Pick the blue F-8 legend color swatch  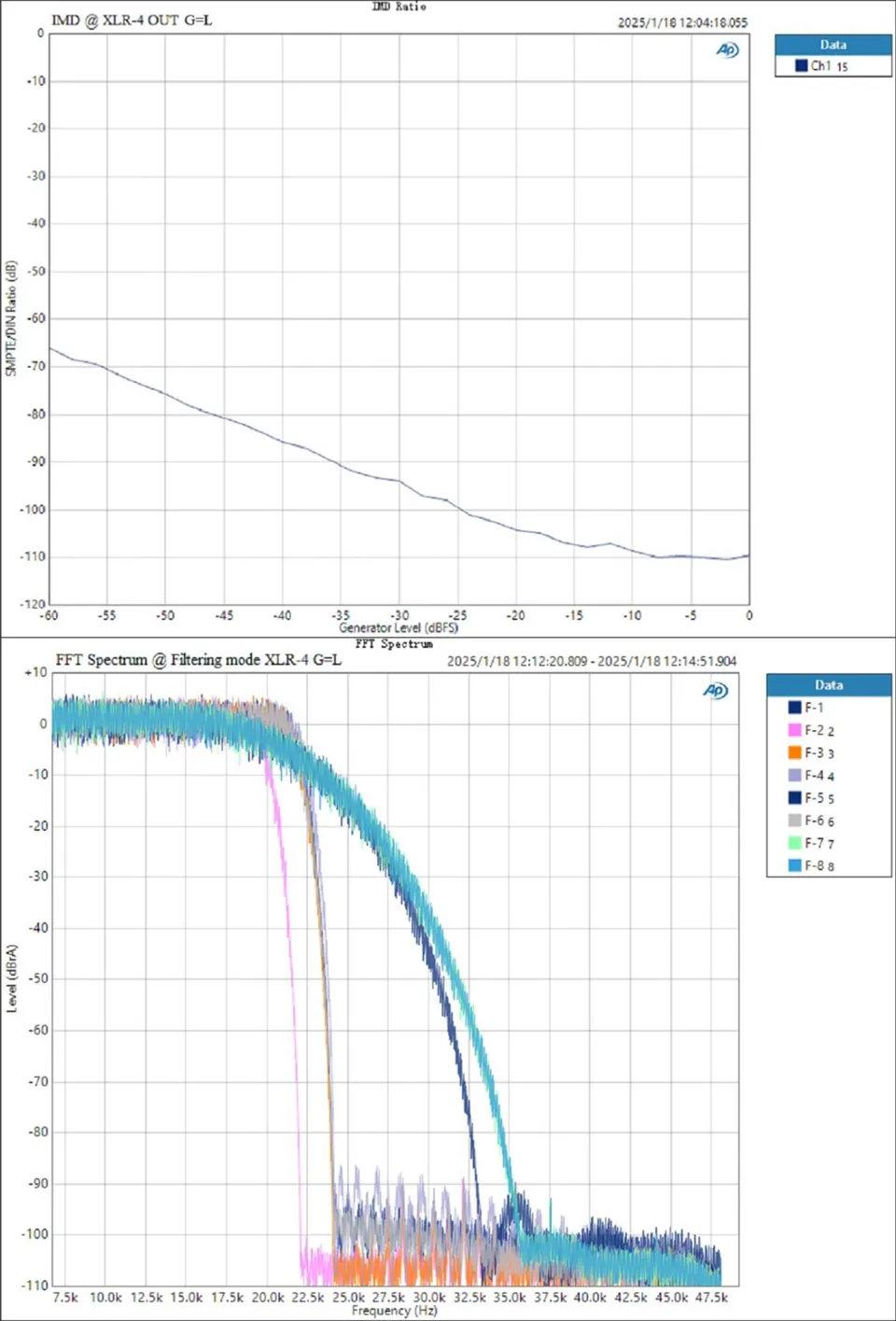pyautogui.click(x=794, y=865)
